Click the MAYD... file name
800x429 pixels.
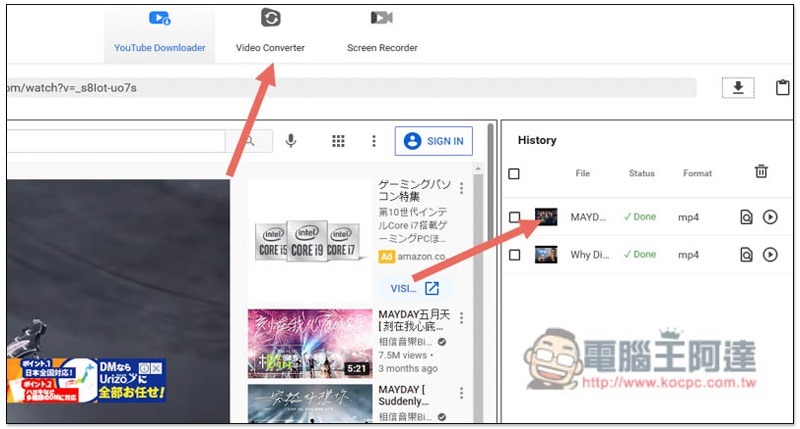pos(588,217)
